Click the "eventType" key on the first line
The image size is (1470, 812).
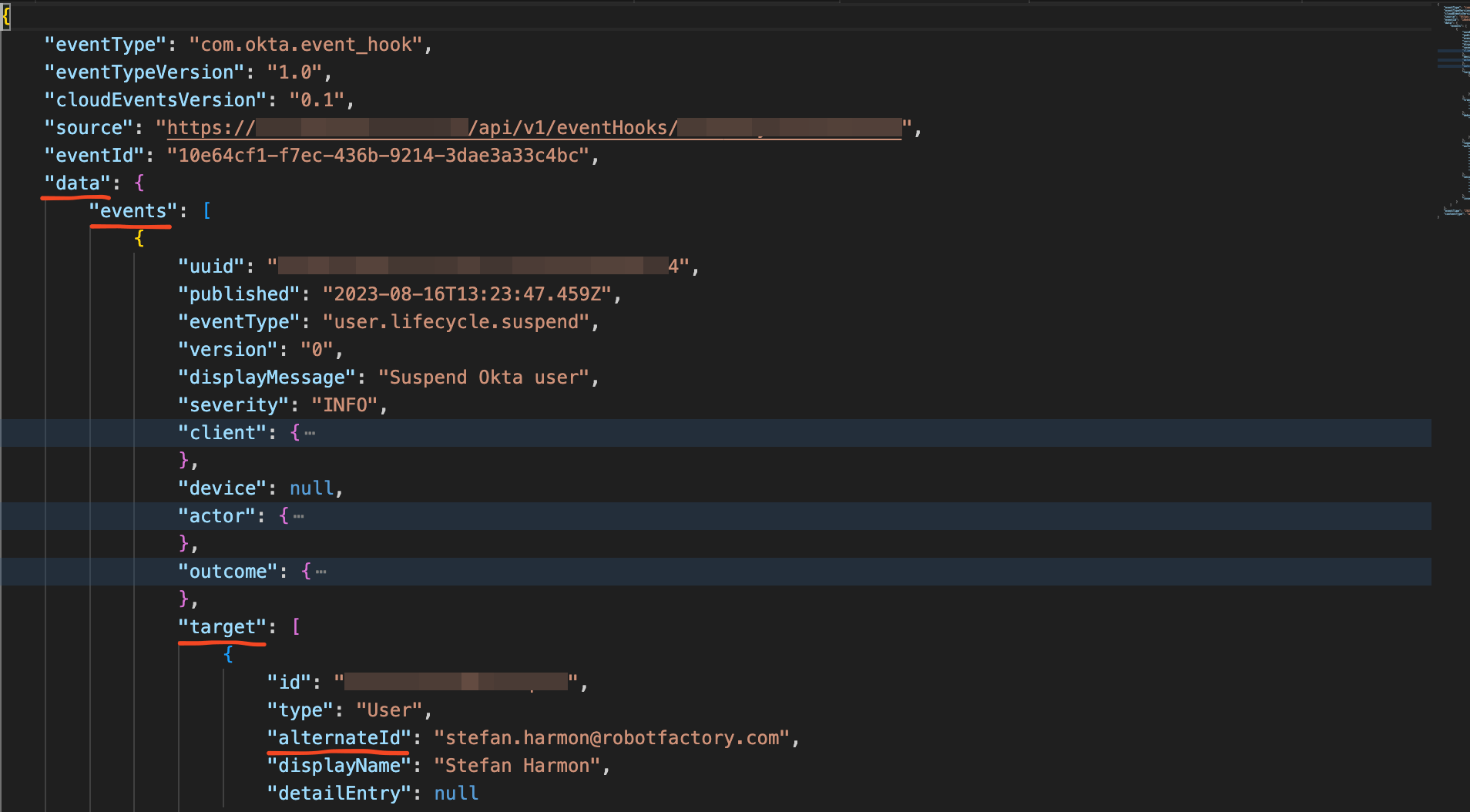[106, 45]
